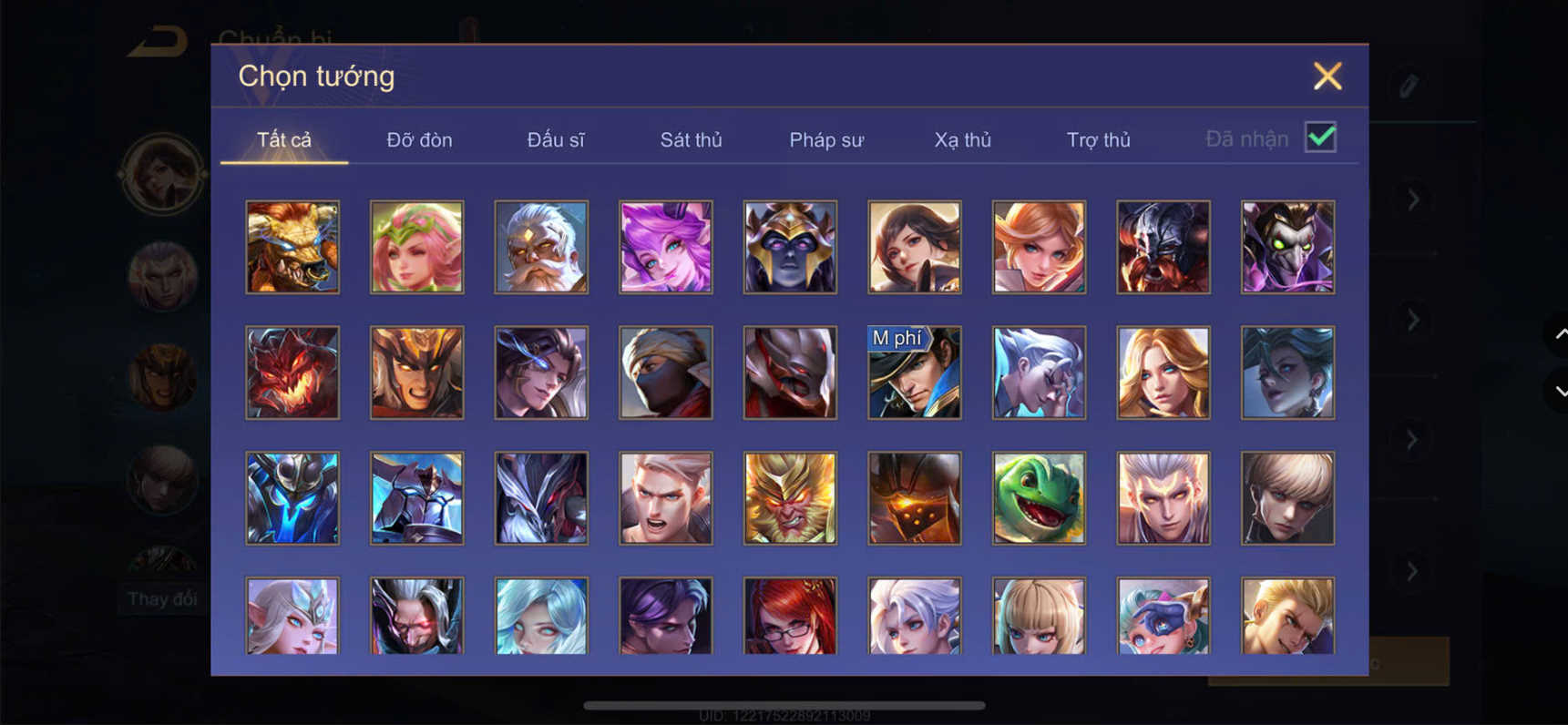Image resolution: width=1568 pixels, height=725 pixels.
Task: Choose the green-eyed purple joker hero
Action: tap(1287, 247)
